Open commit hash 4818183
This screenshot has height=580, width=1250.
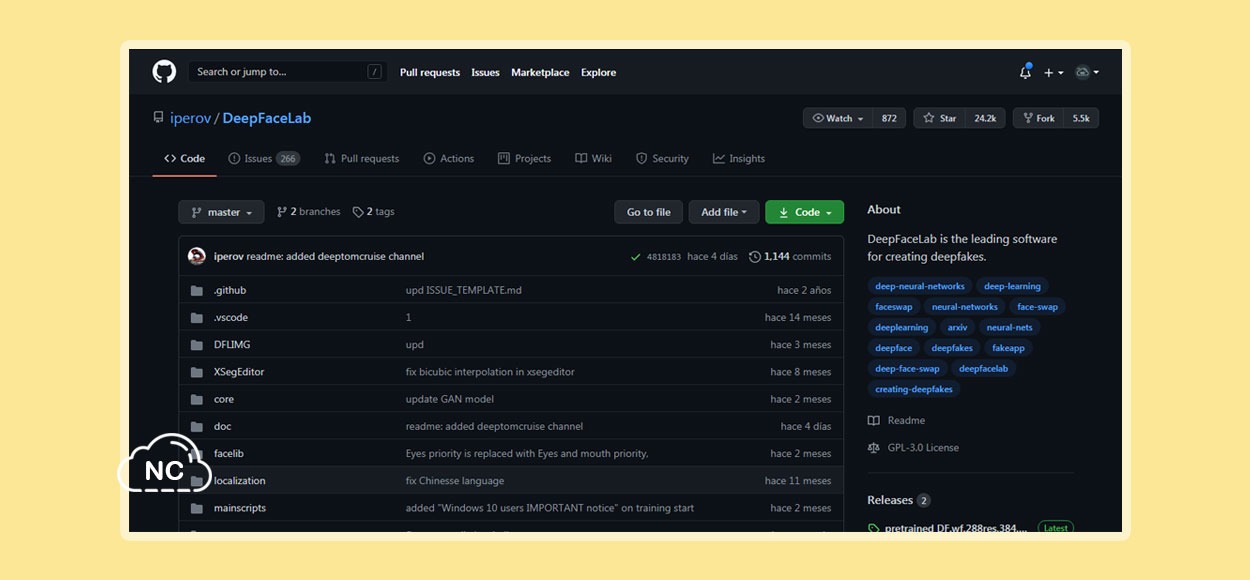[x=664, y=257]
